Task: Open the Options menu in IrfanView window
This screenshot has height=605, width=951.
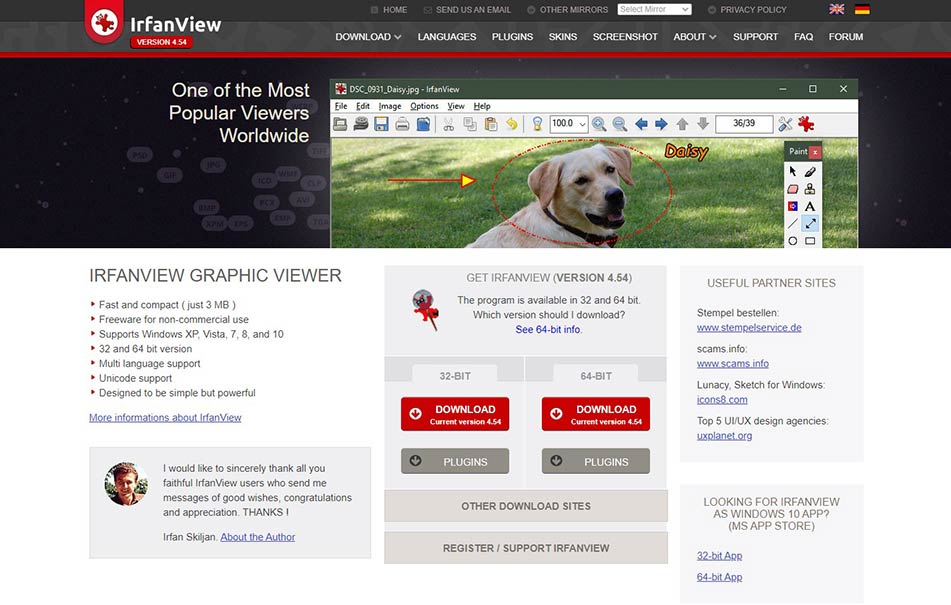Action: (x=424, y=106)
